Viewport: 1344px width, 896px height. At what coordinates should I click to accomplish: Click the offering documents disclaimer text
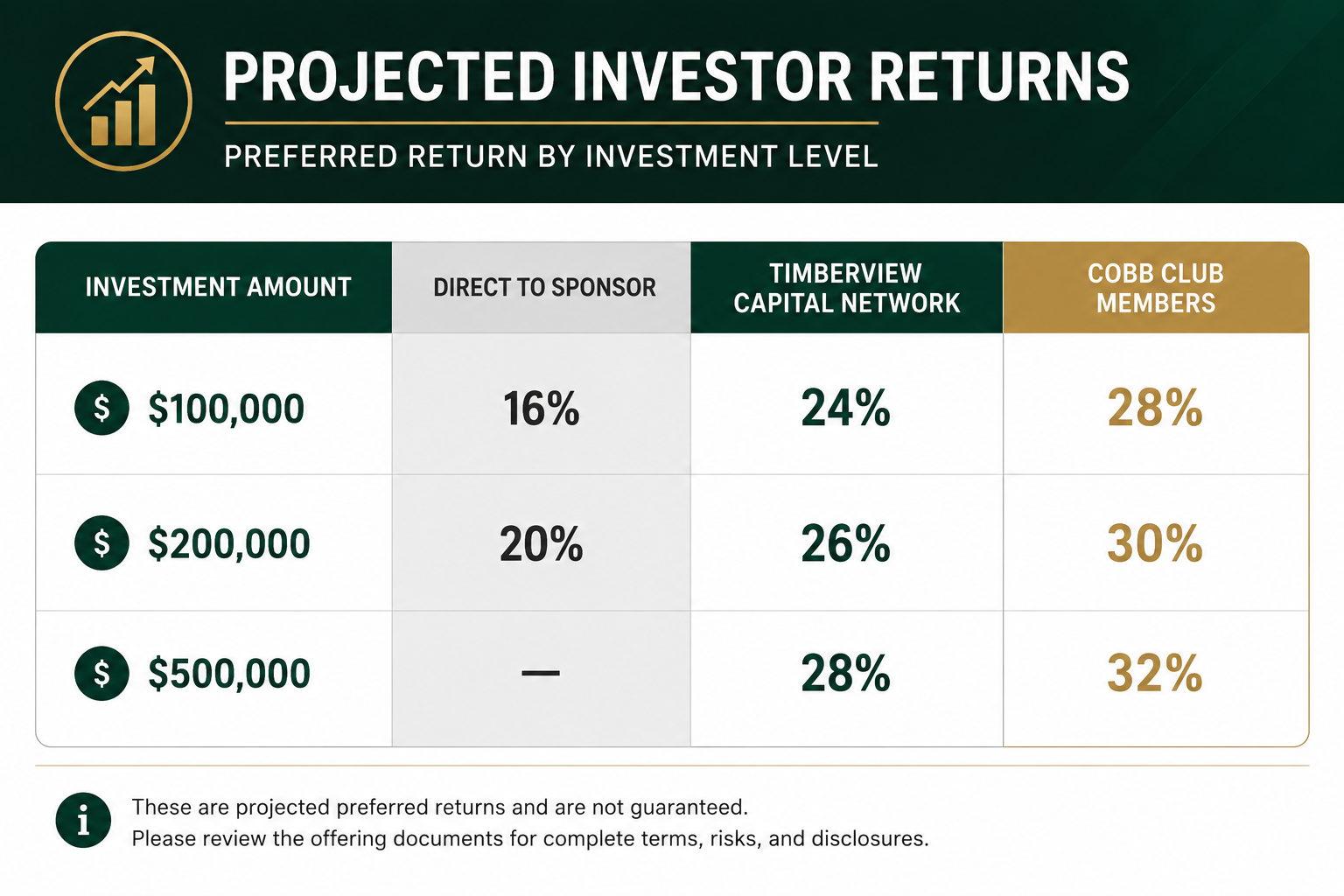530,838
